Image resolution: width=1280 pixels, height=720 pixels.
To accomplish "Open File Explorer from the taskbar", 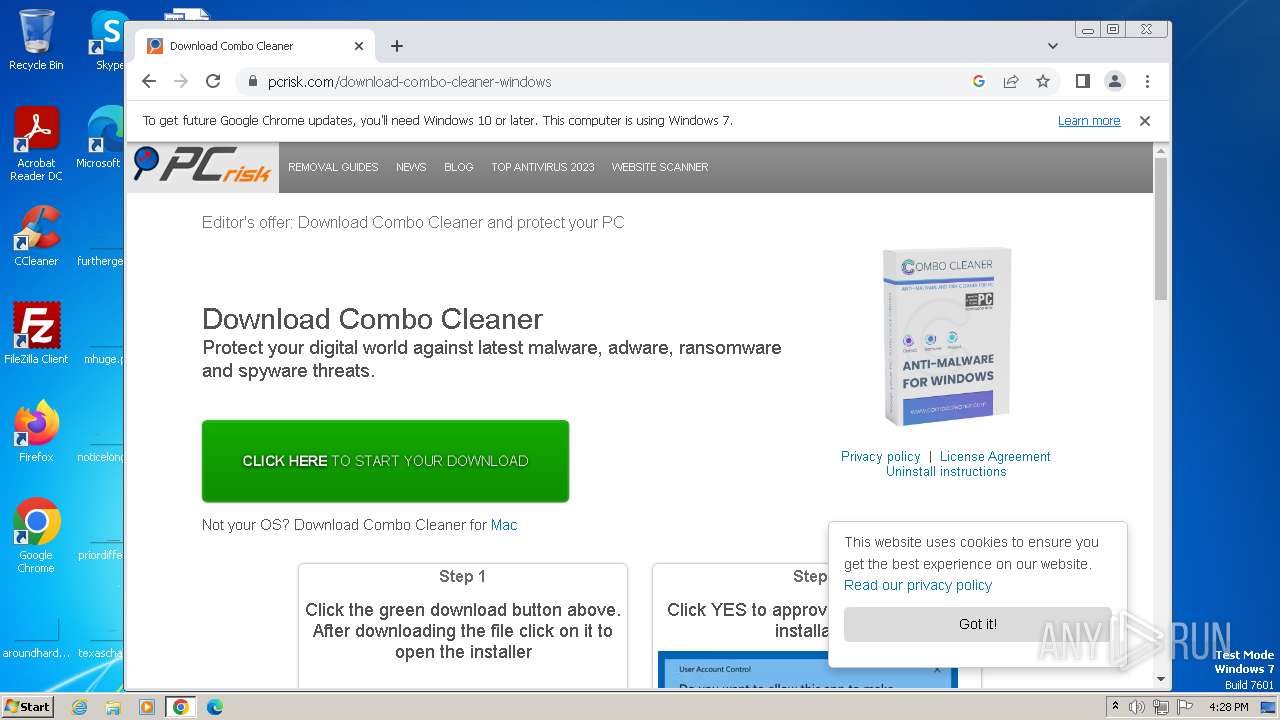I will pyautogui.click(x=113, y=707).
